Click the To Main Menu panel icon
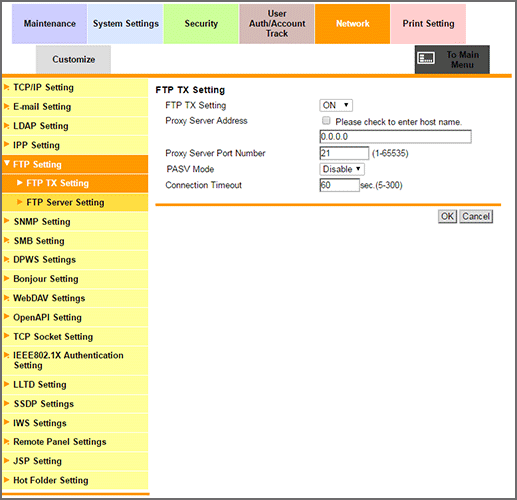This screenshot has width=517, height=500. 426,58
